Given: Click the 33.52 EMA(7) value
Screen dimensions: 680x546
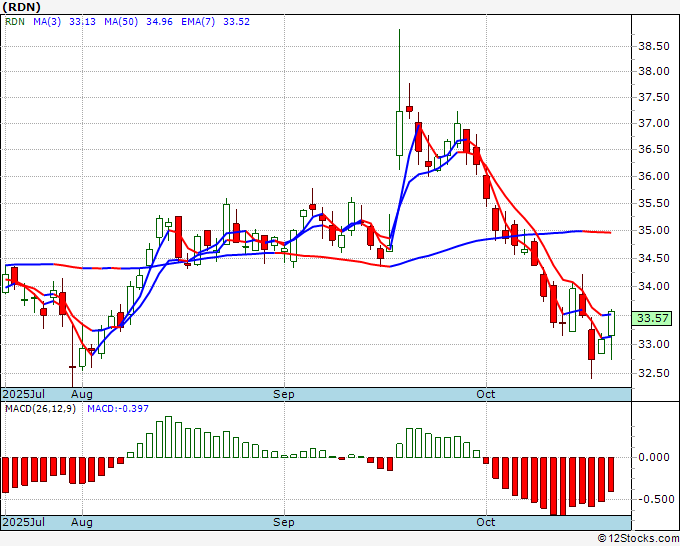Looking at the screenshot, I should pyautogui.click(x=236, y=22).
